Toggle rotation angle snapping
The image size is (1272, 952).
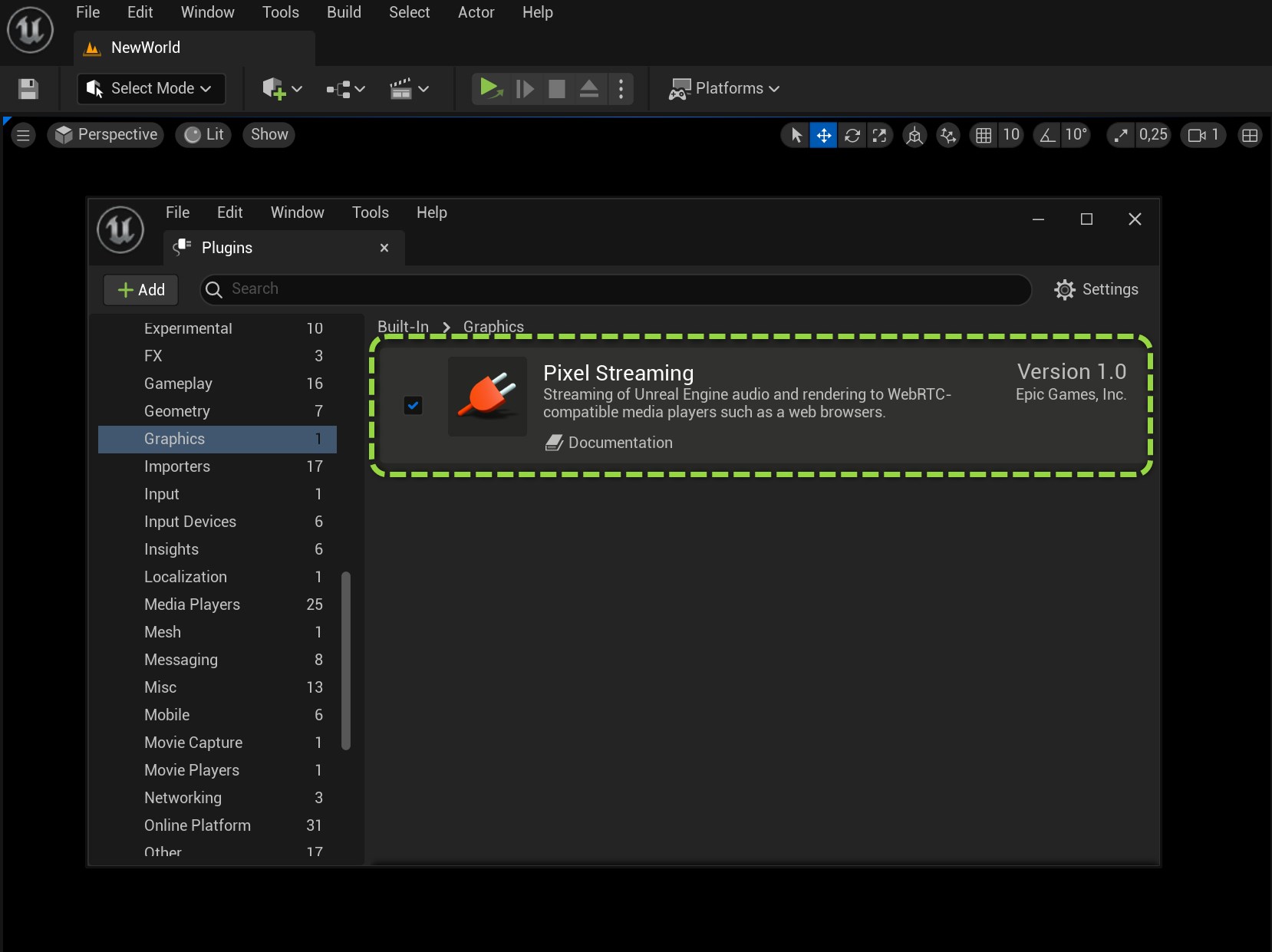1047,136
